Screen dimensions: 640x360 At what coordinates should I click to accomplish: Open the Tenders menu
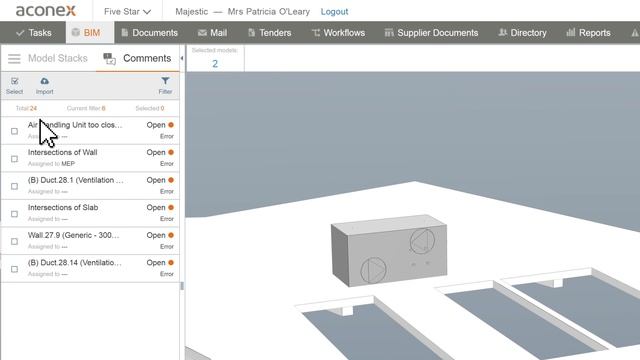pyautogui.click(x=269, y=33)
